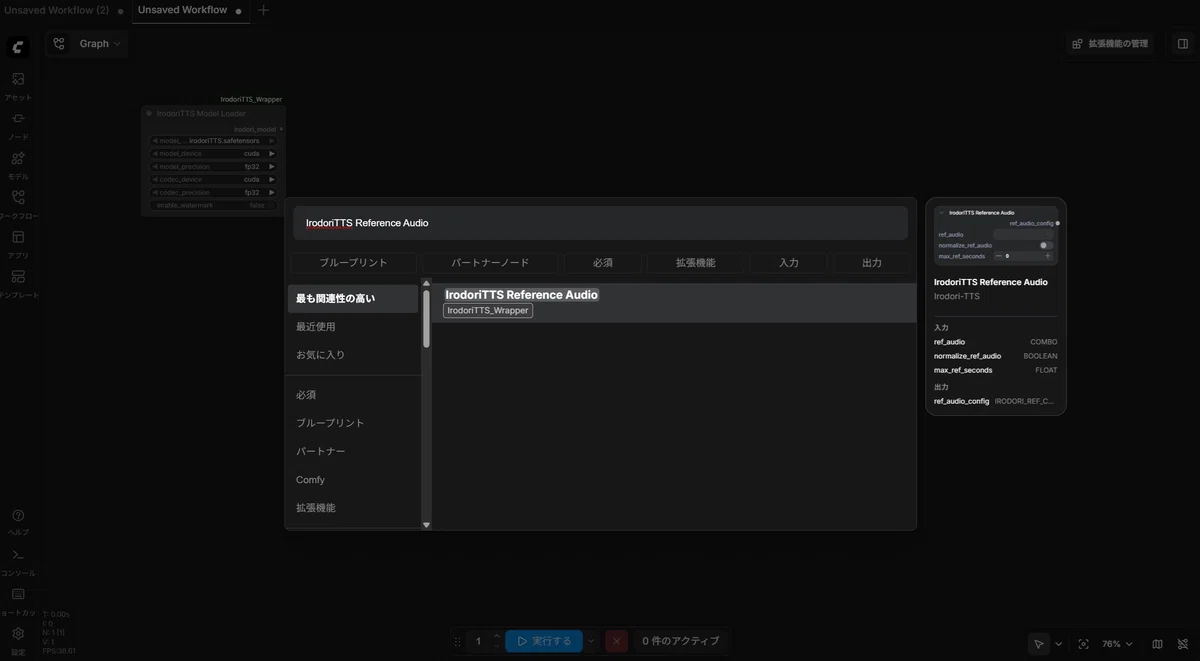This screenshot has height=661, width=1200.
Task: Open the モデル (Models) sidebar panel
Action: [18, 164]
